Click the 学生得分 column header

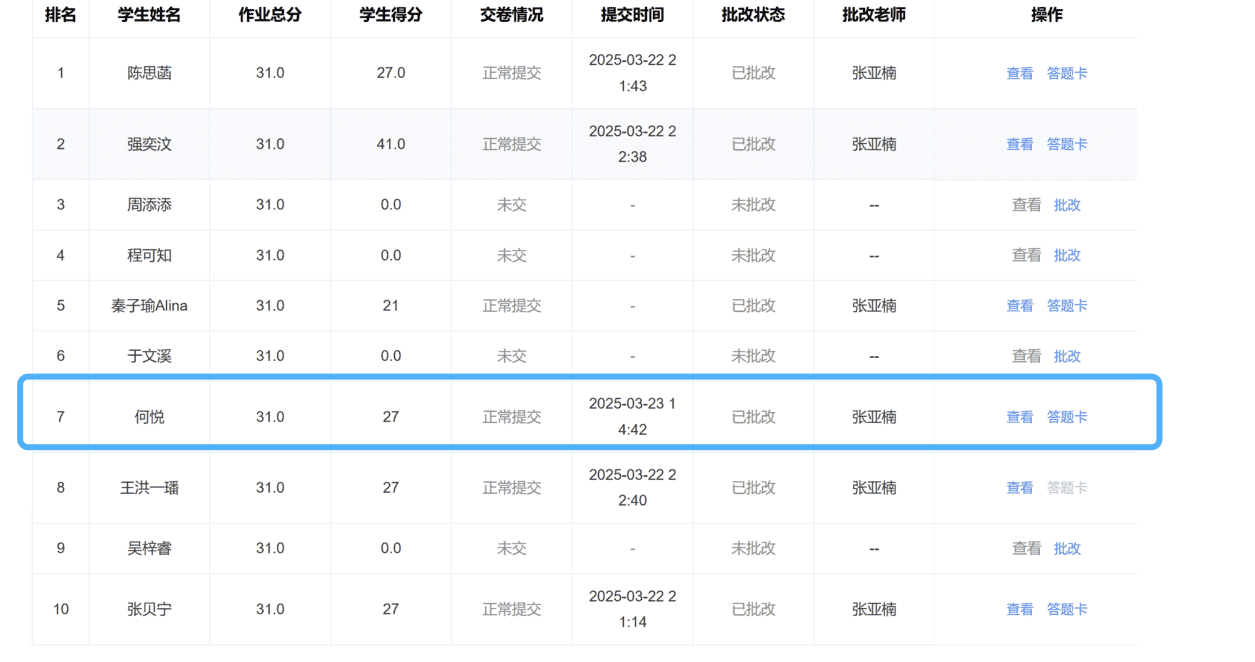click(390, 16)
